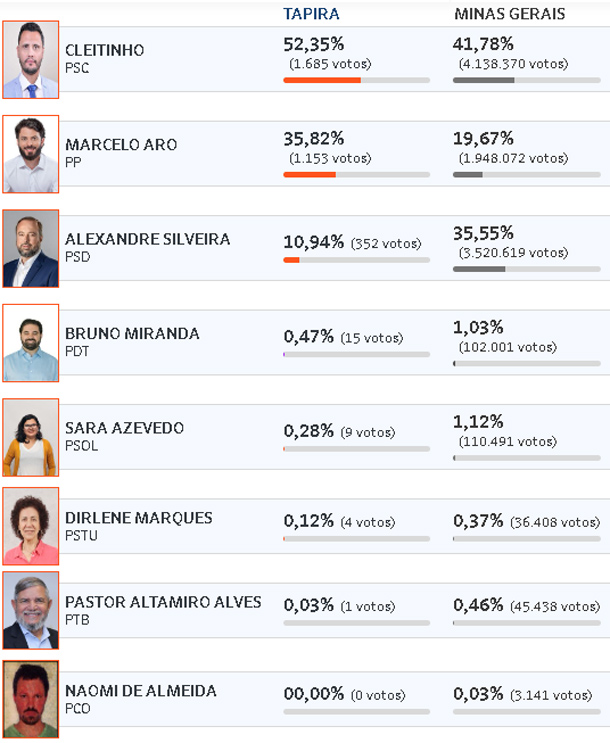Click the ALEXANDRE SILVEIRA candidate name

tap(147, 239)
